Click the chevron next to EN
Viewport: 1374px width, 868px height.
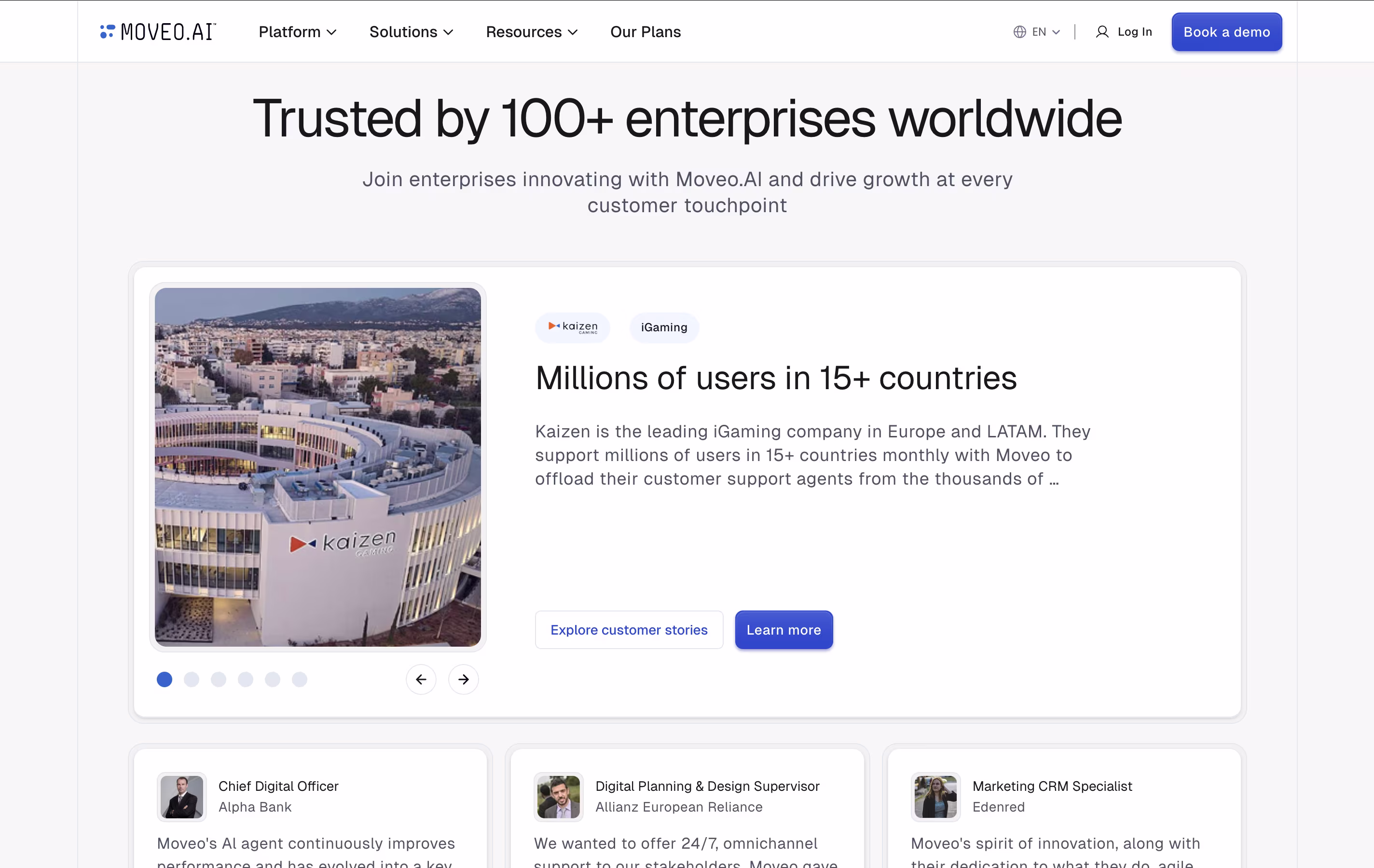(x=1056, y=32)
